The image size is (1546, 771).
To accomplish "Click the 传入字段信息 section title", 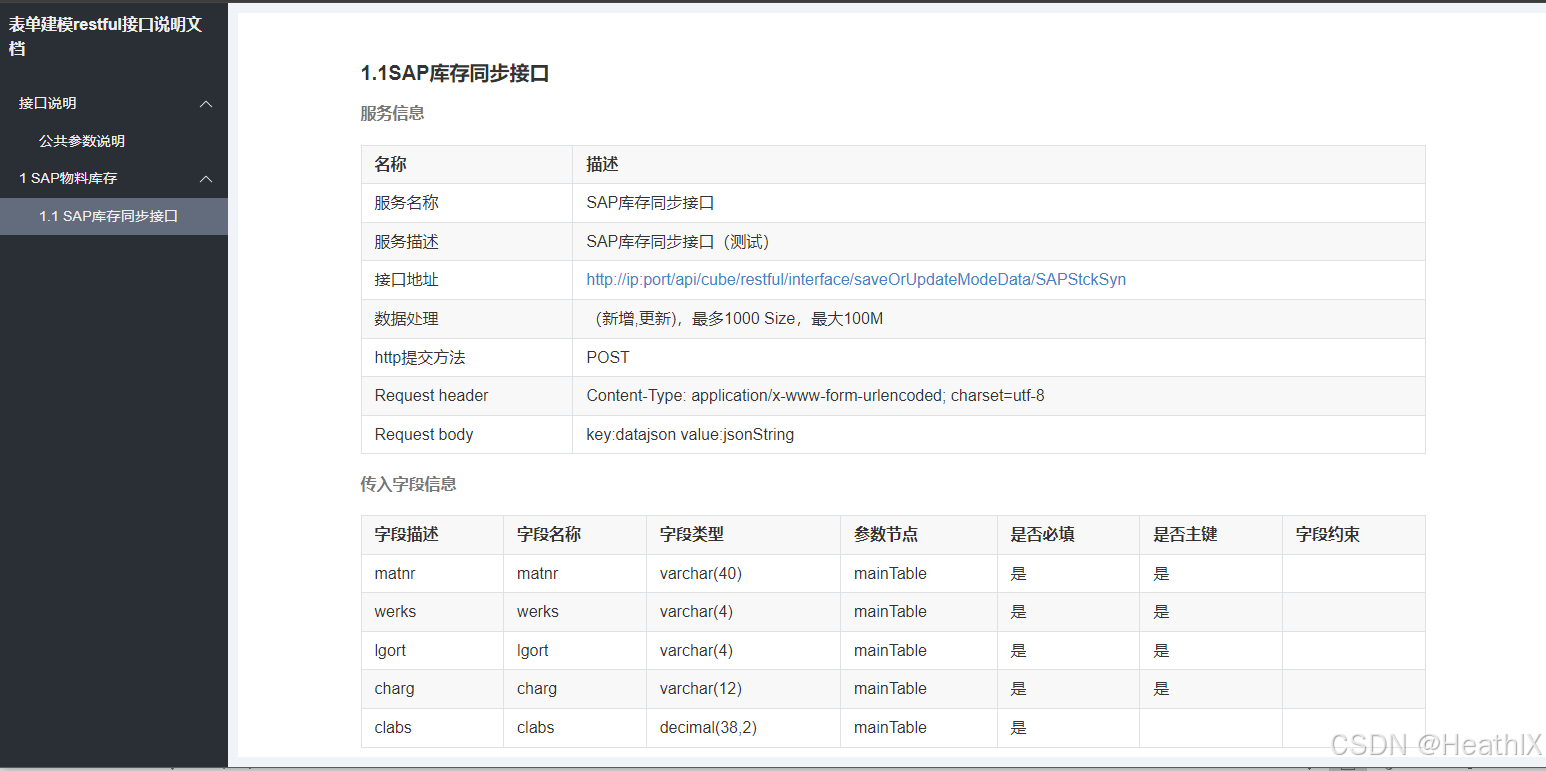I will (408, 484).
